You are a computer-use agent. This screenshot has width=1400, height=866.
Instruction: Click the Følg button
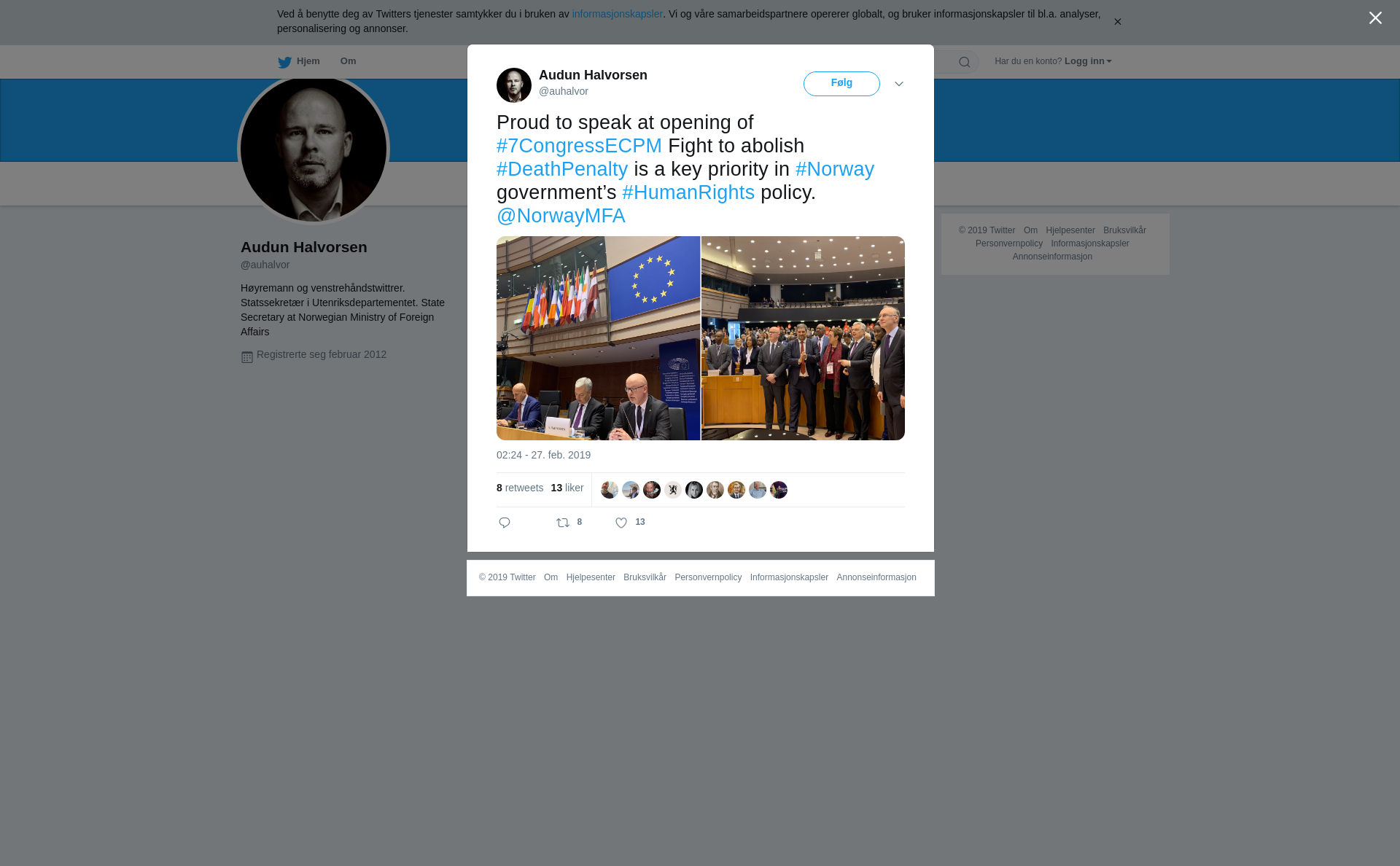(841, 84)
